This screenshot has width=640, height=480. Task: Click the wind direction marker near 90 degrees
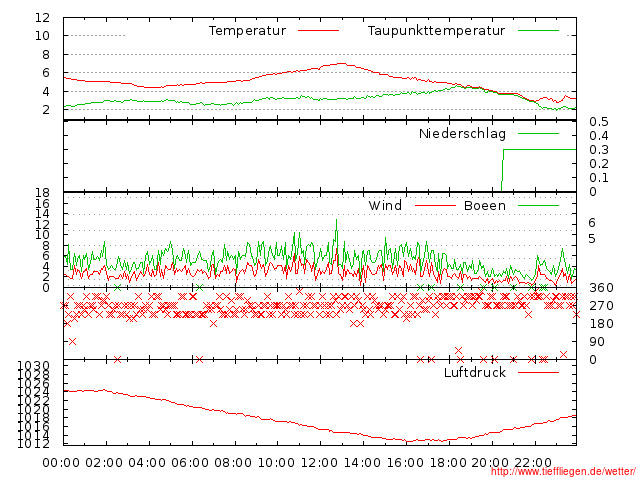(x=72, y=342)
